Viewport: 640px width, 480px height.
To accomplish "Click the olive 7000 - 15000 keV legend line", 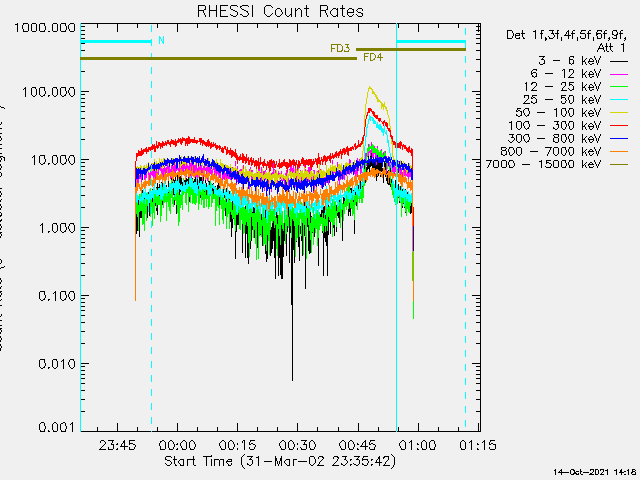I will (619, 165).
